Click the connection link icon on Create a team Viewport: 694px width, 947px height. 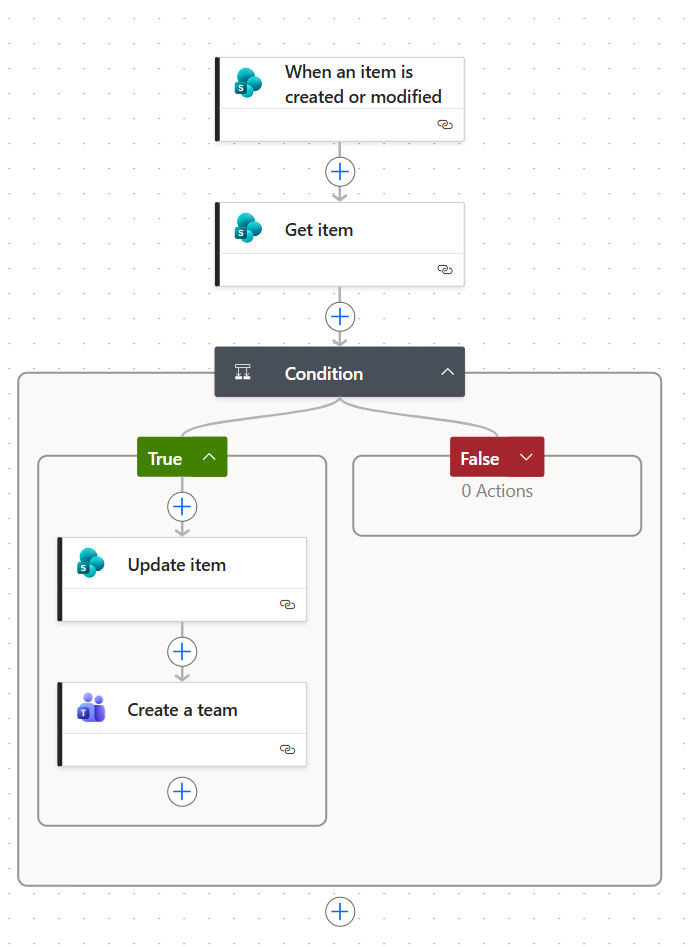coord(288,750)
